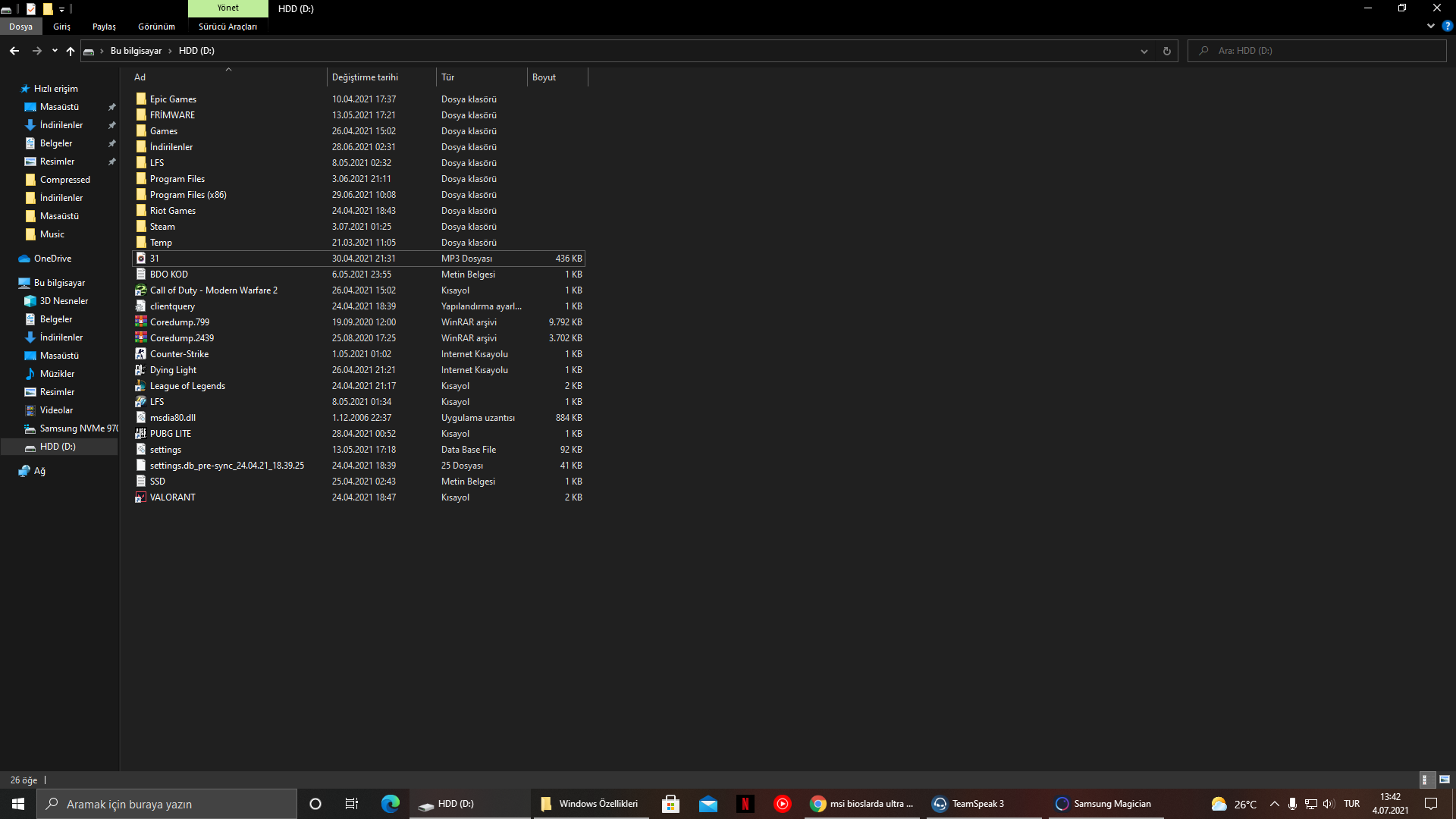This screenshot has height=819, width=1456.
Task: Select the Steam folder icon
Action: (141, 227)
